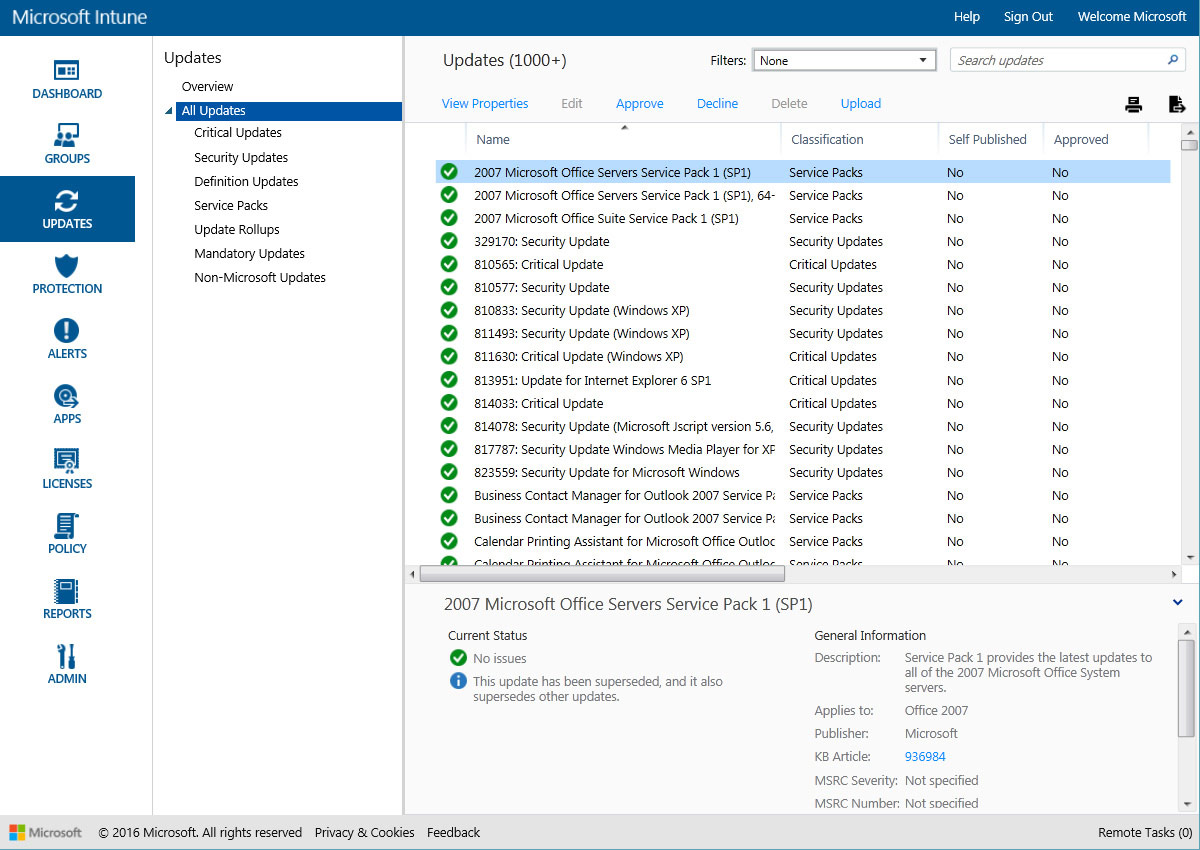The image size is (1200, 850).
Task: Show Service Packs category
Action: (x=231, y=205)
